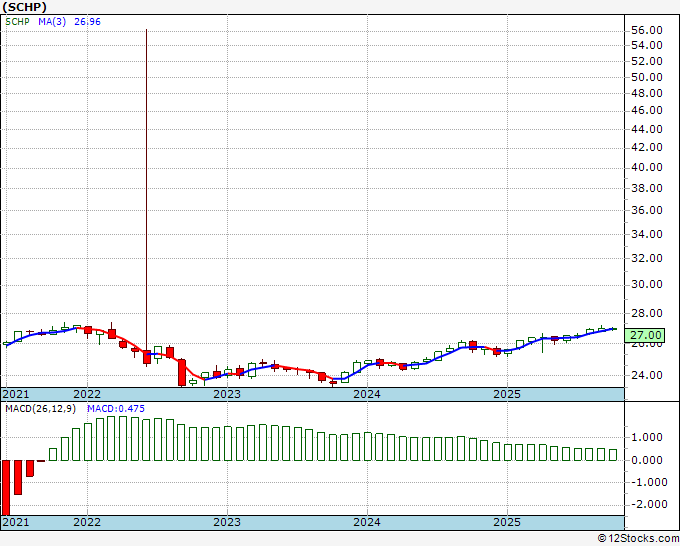Click the 56.00 price axis label
Viewport: 680px width, 546px height.
pyautogui.click(x=647, y=30)
